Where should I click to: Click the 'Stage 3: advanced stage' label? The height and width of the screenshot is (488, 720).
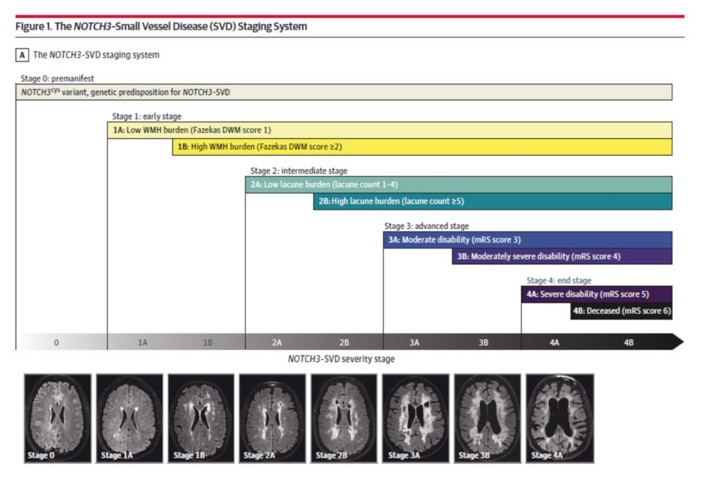coord(427,226)
